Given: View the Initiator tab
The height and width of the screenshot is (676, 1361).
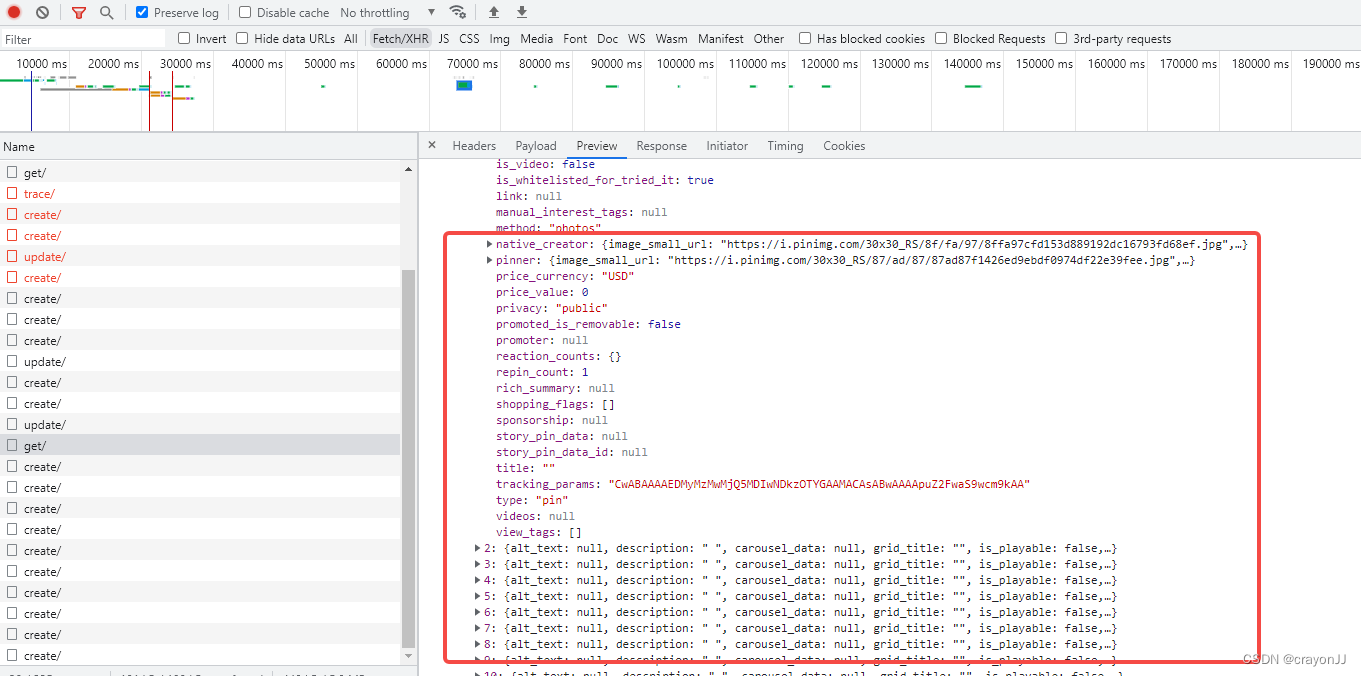Looking at the screenshot, I should tap(727, 146).
